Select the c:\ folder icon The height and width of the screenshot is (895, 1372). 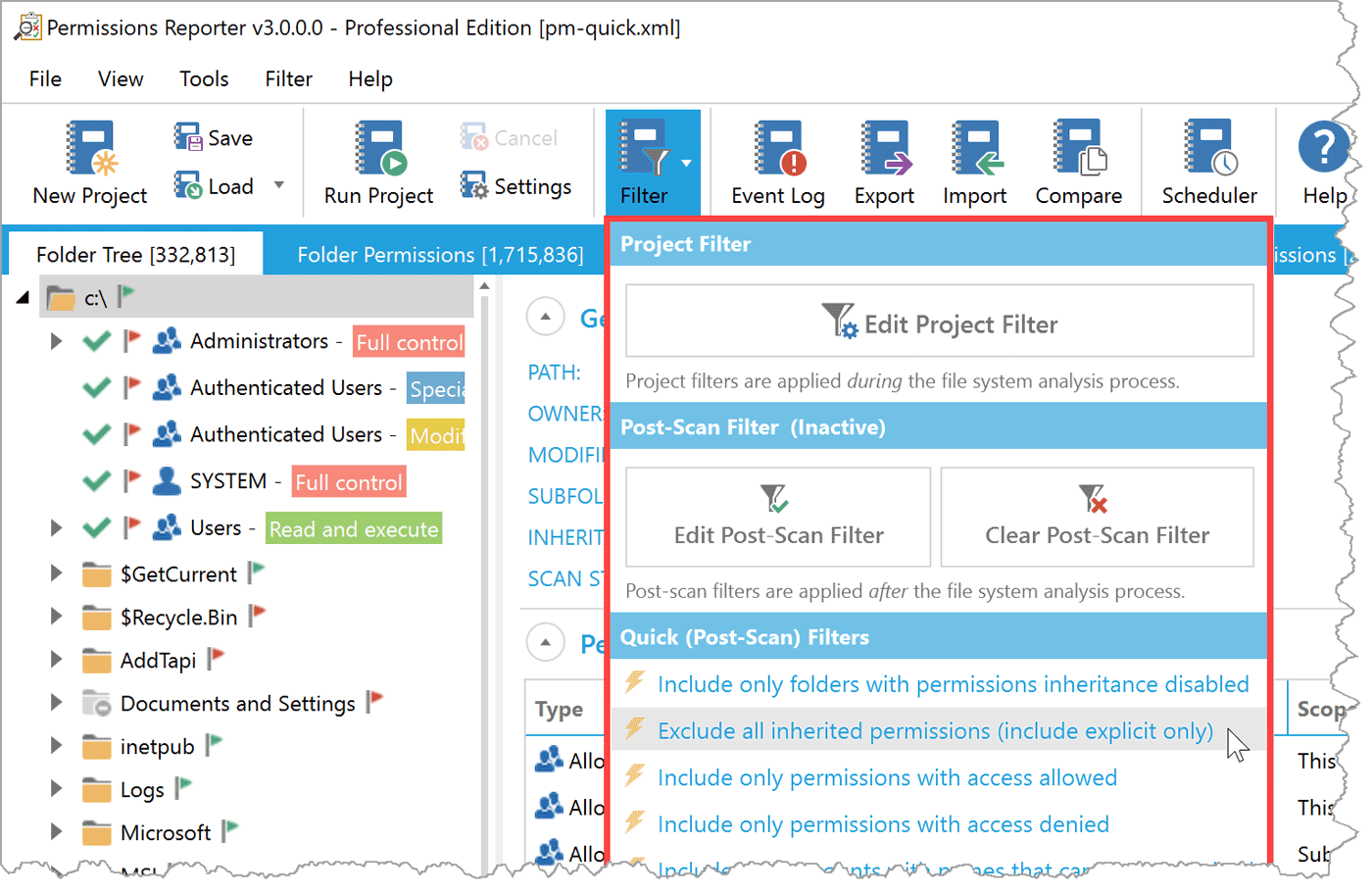coord(61,298)
